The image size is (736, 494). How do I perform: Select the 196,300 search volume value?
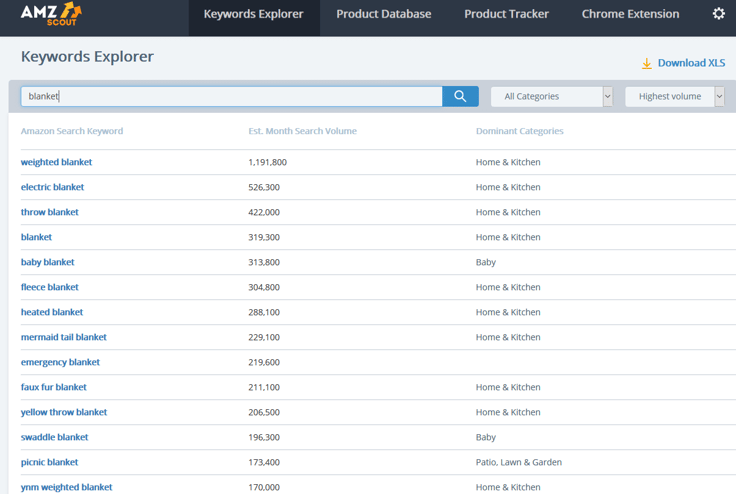(x=264, y=437)
